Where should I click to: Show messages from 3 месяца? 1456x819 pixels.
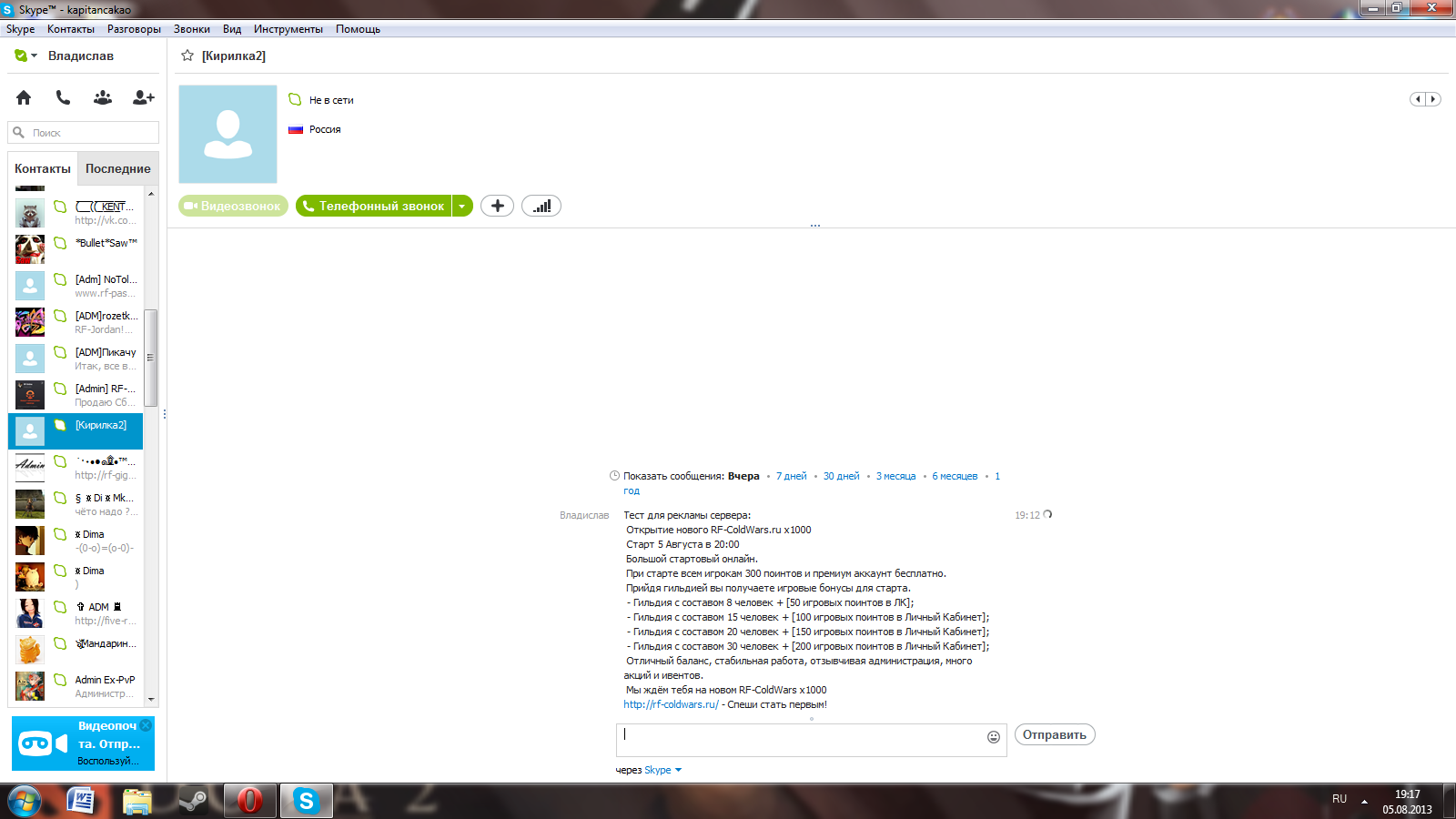pos(896,476)
